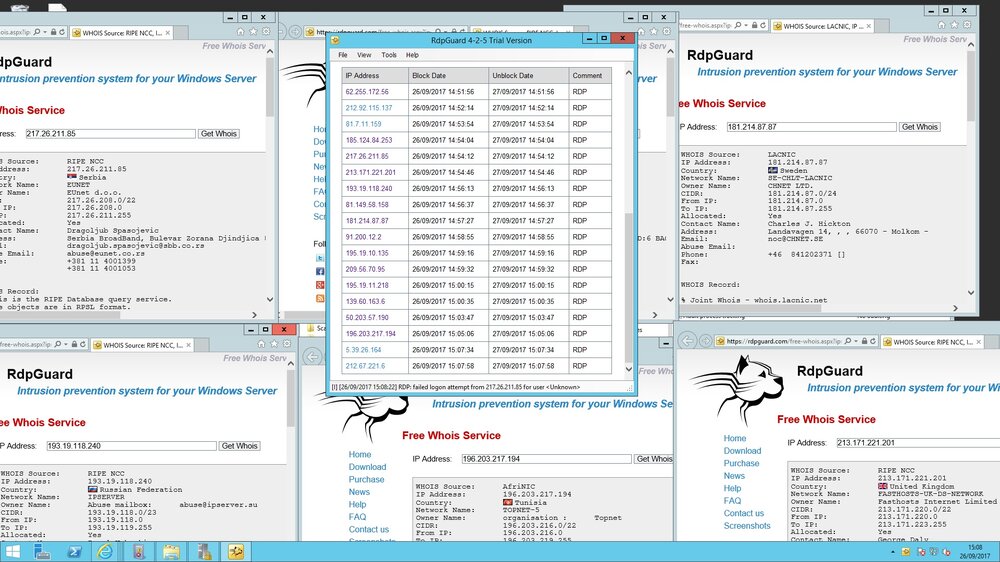This screenshot has width=1000, height=562.
Task: Open the File menu in RdpGuard
Action: [x=342, y=55]
